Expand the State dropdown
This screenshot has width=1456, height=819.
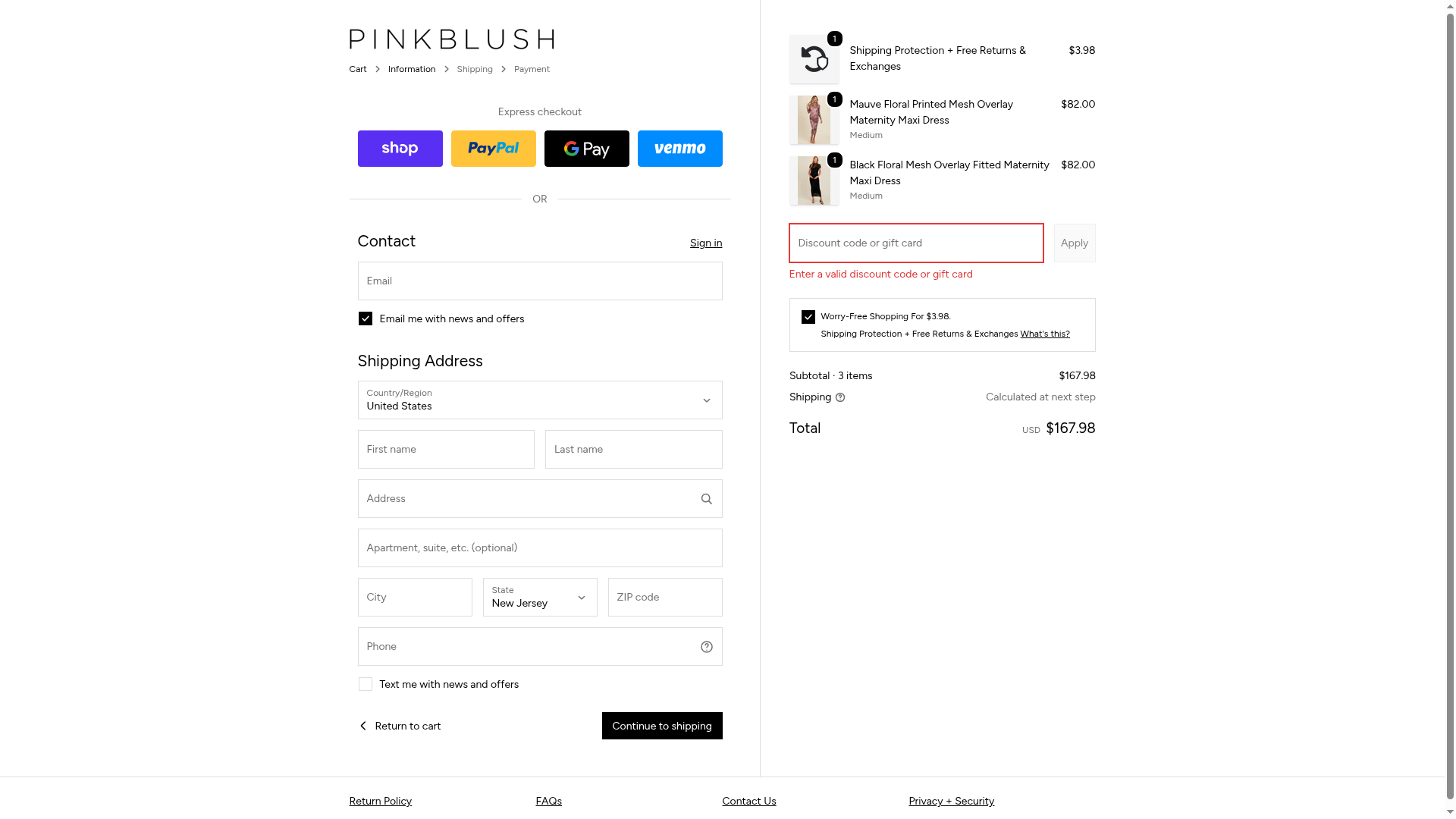coord(539,598)
